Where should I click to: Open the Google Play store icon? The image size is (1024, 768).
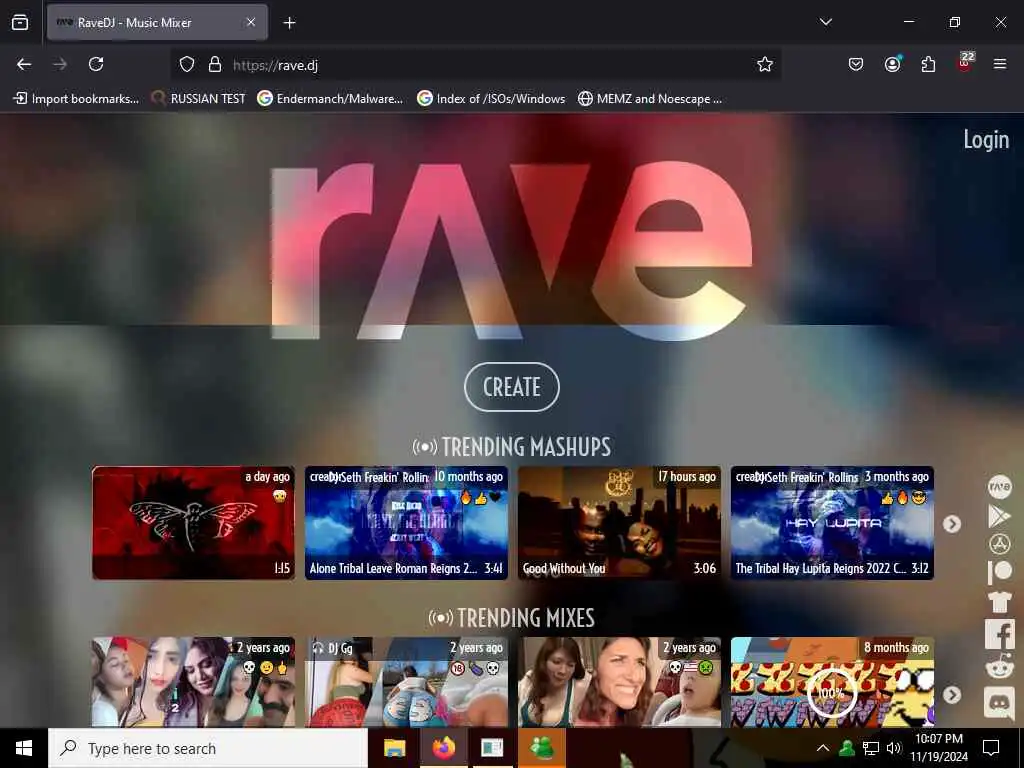(x=999, y=516)
